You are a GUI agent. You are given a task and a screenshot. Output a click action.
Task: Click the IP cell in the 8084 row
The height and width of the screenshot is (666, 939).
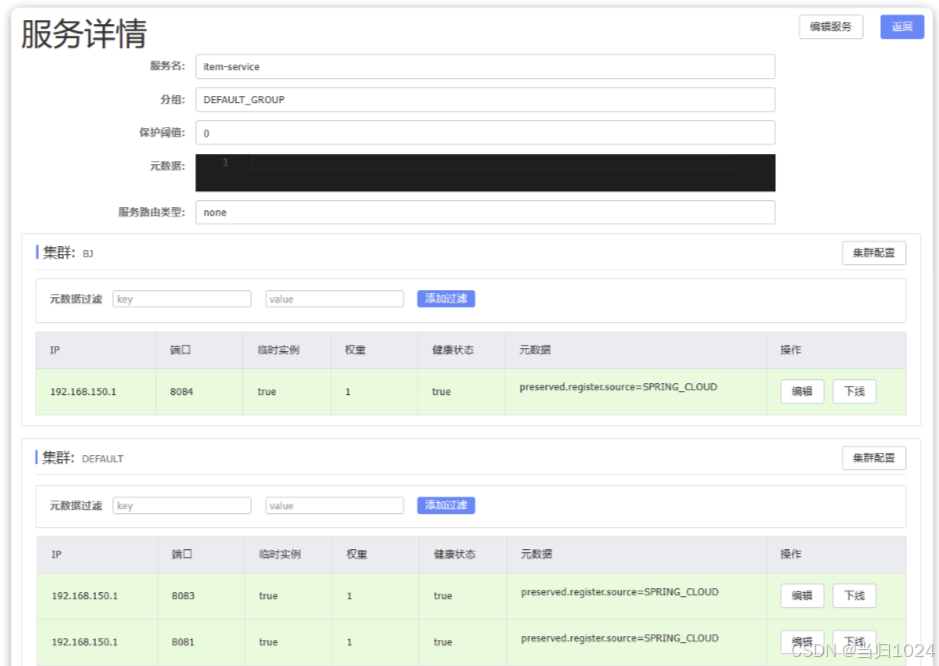(96, 392)
